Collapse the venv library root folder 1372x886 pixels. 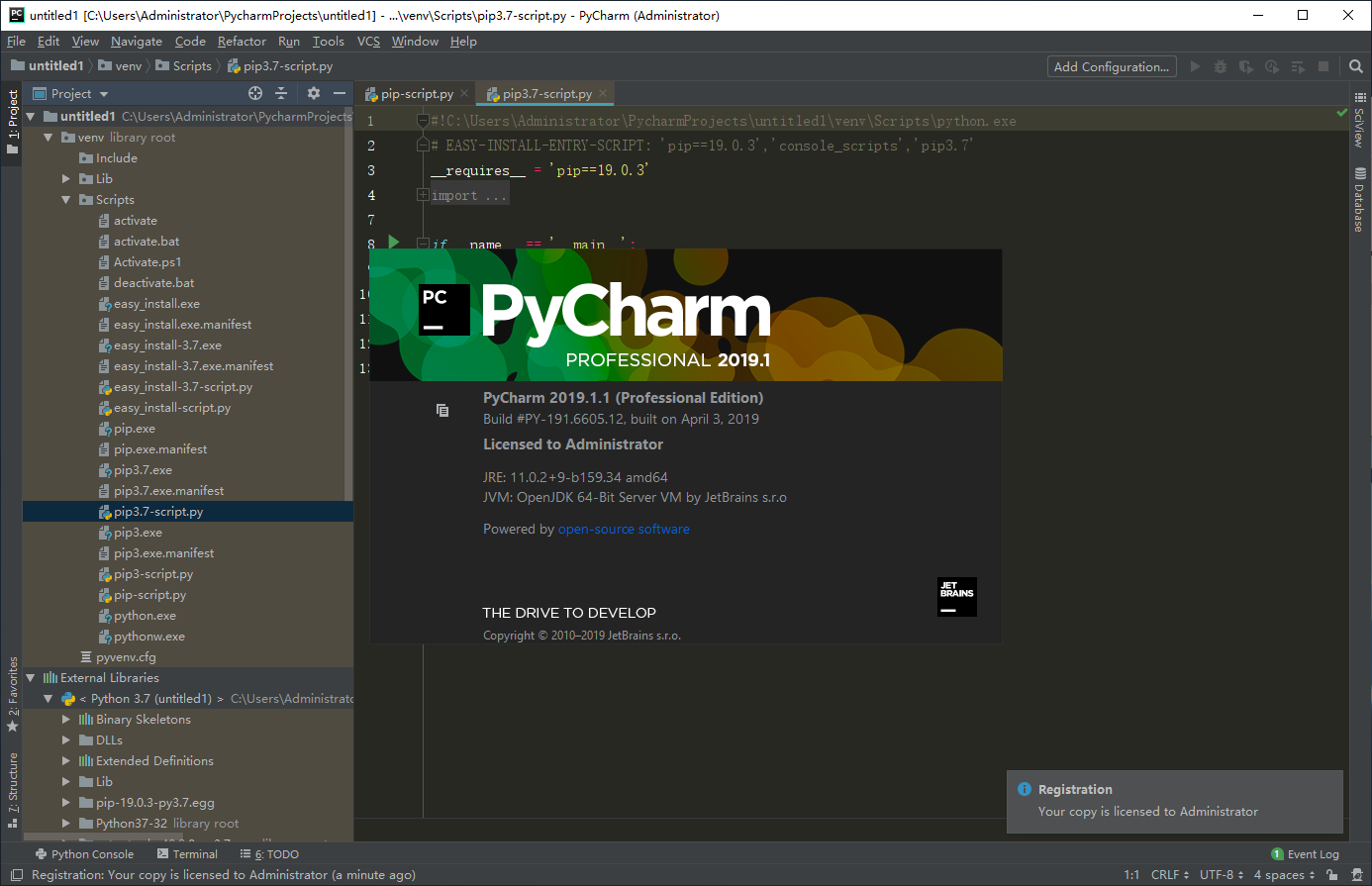pyautogui.click(x=49, y=138)
